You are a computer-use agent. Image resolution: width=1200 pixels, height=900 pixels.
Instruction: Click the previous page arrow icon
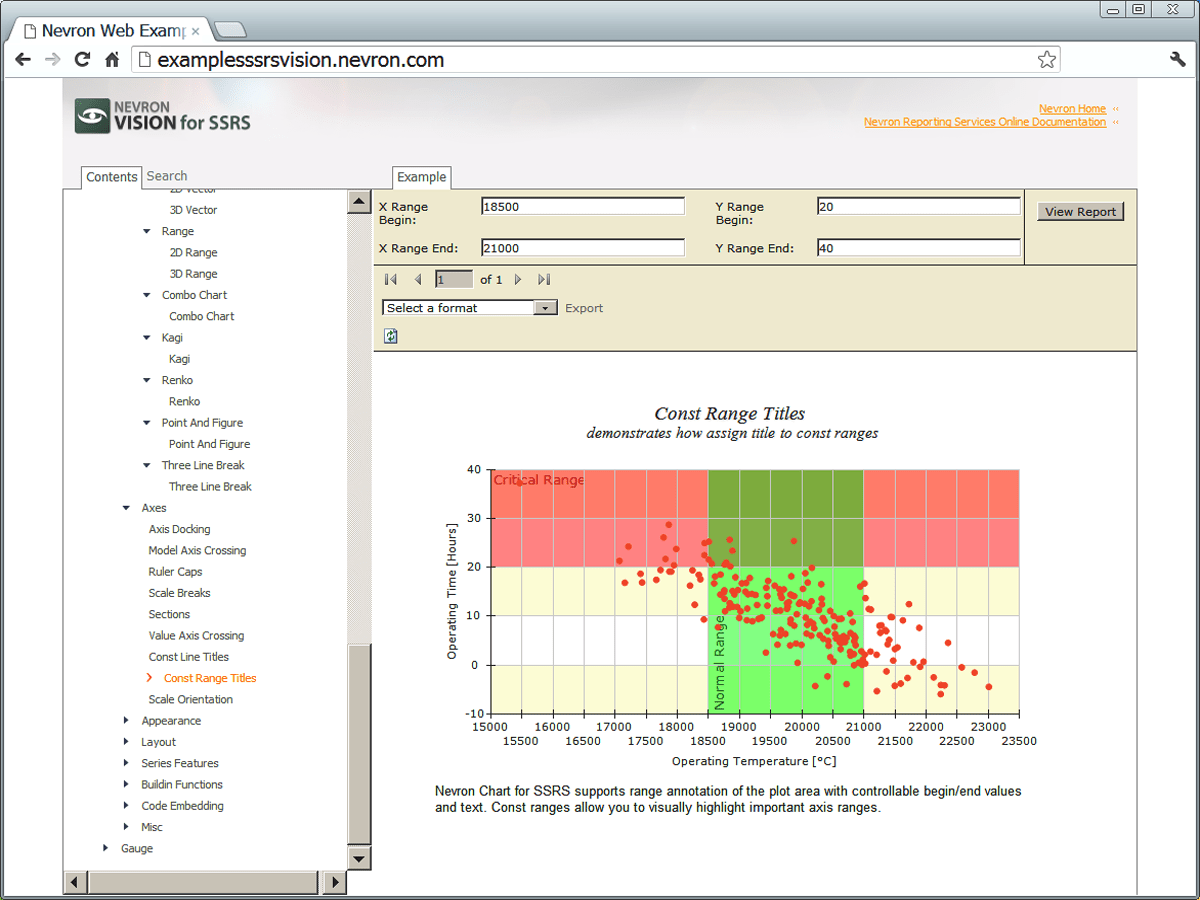point(417,279)
